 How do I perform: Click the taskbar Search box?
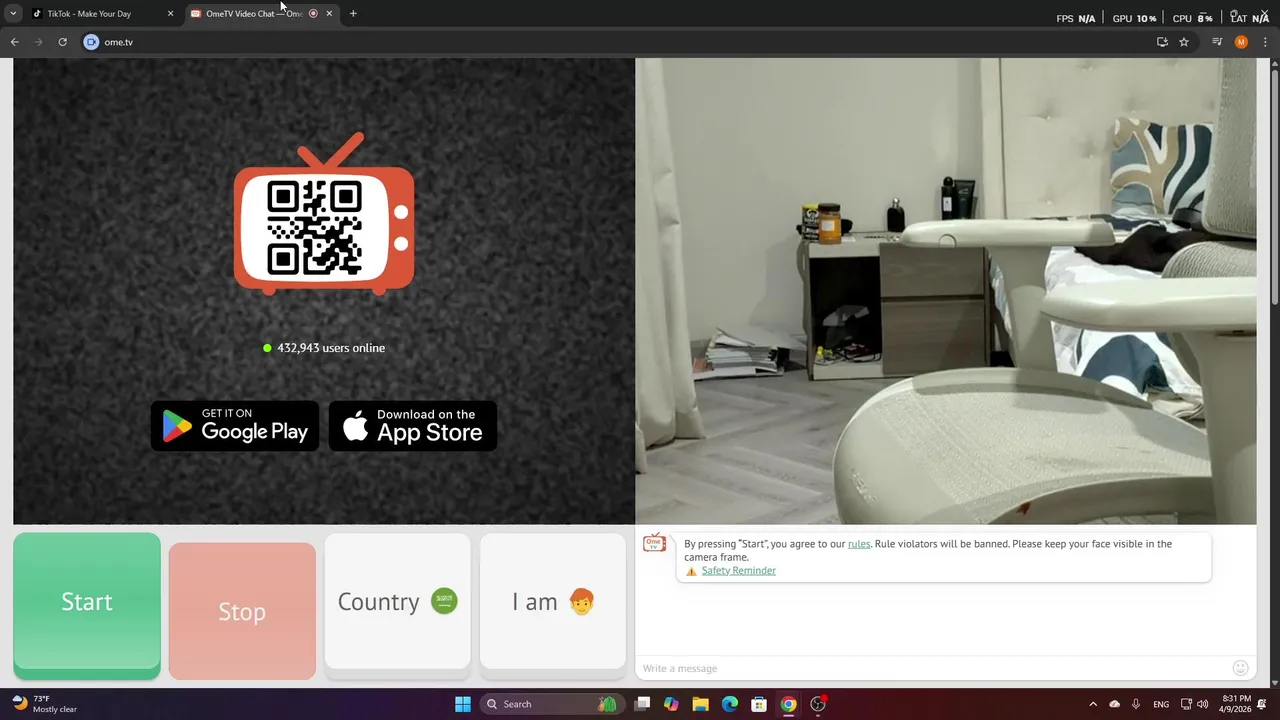coord(551,704)
